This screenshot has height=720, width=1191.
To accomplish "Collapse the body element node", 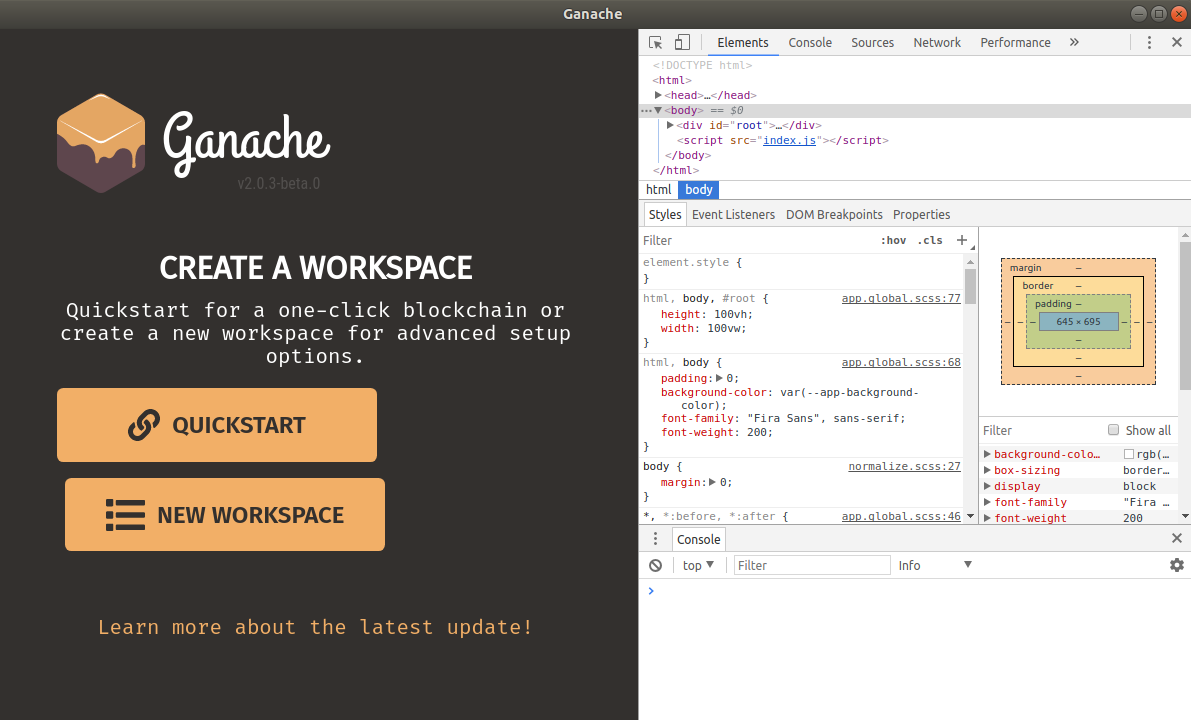I will point(658,110).
